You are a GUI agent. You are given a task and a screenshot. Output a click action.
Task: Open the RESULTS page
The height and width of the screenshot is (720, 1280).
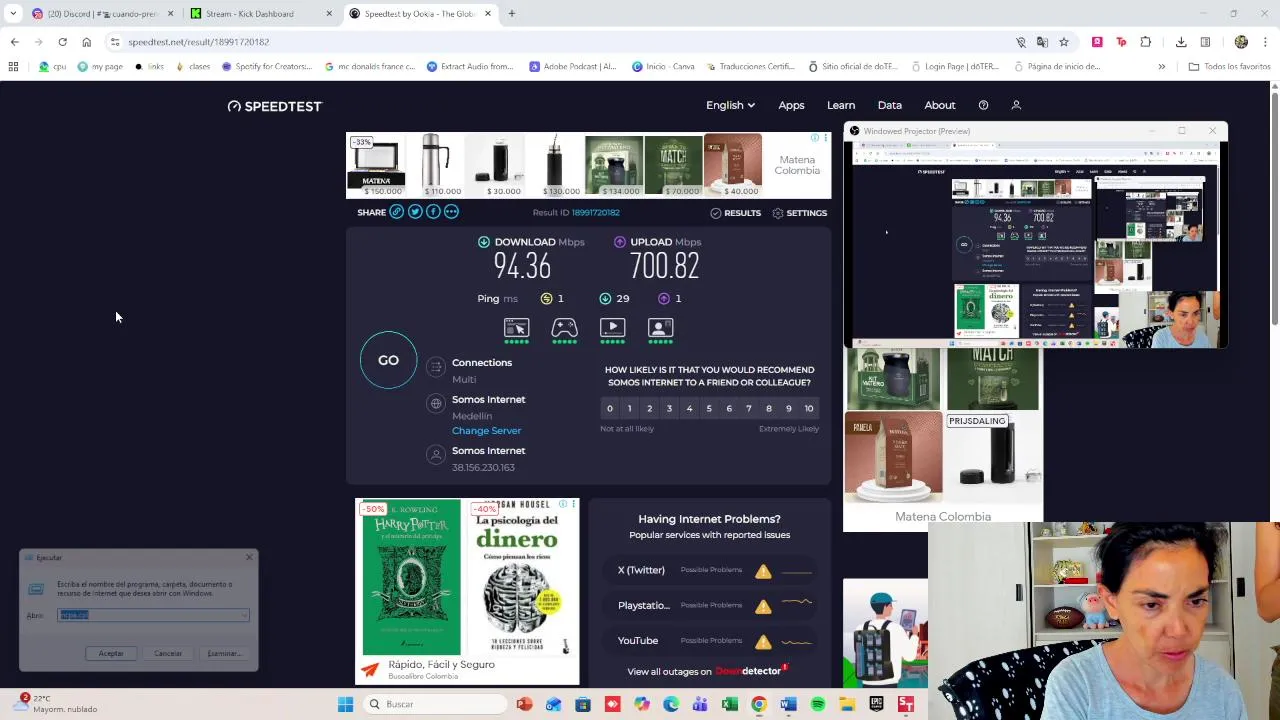coord(736,213)
